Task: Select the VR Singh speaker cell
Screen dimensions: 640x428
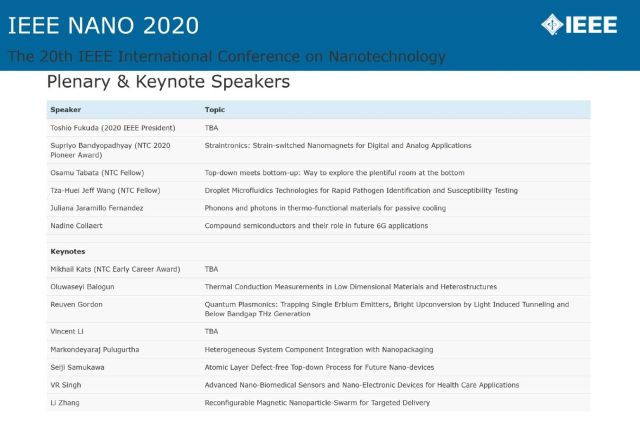Action: (66, 385)
